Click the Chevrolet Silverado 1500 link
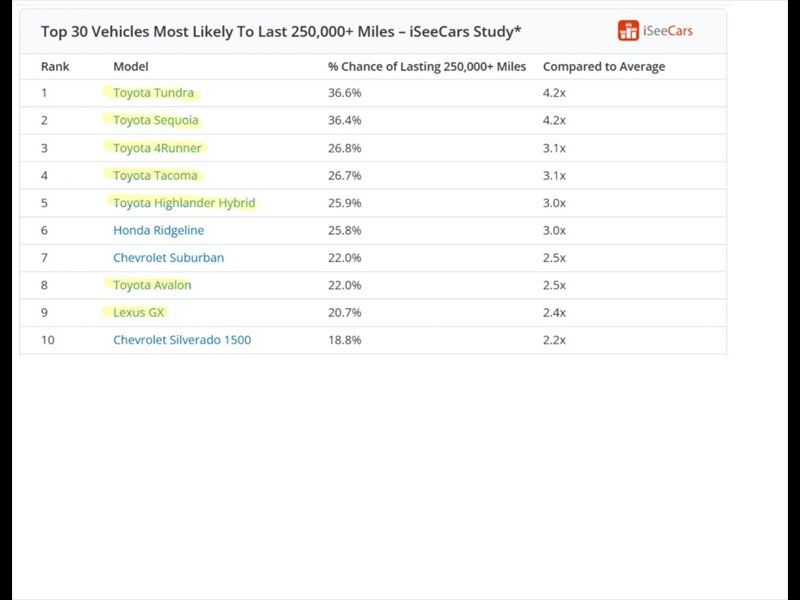Screen dimensions: 800x600 [x=182, y=340]
